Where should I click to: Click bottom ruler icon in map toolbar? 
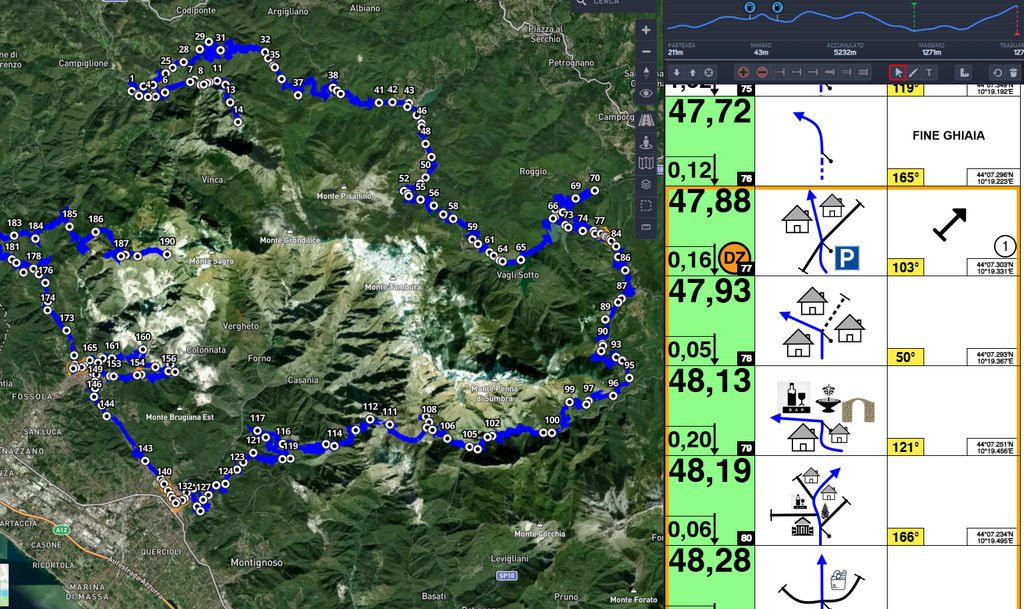pyautogui.click(x=646, y=227)
